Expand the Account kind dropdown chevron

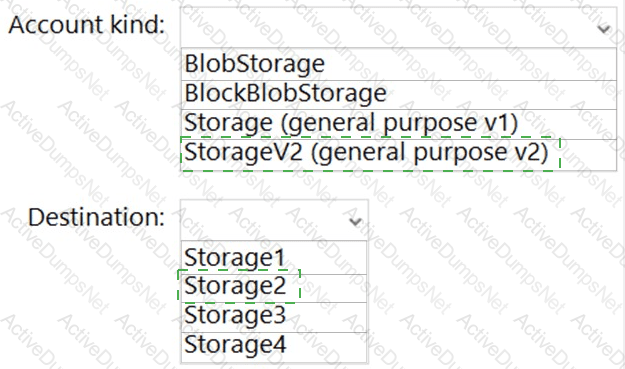click(x=604, y=29)
